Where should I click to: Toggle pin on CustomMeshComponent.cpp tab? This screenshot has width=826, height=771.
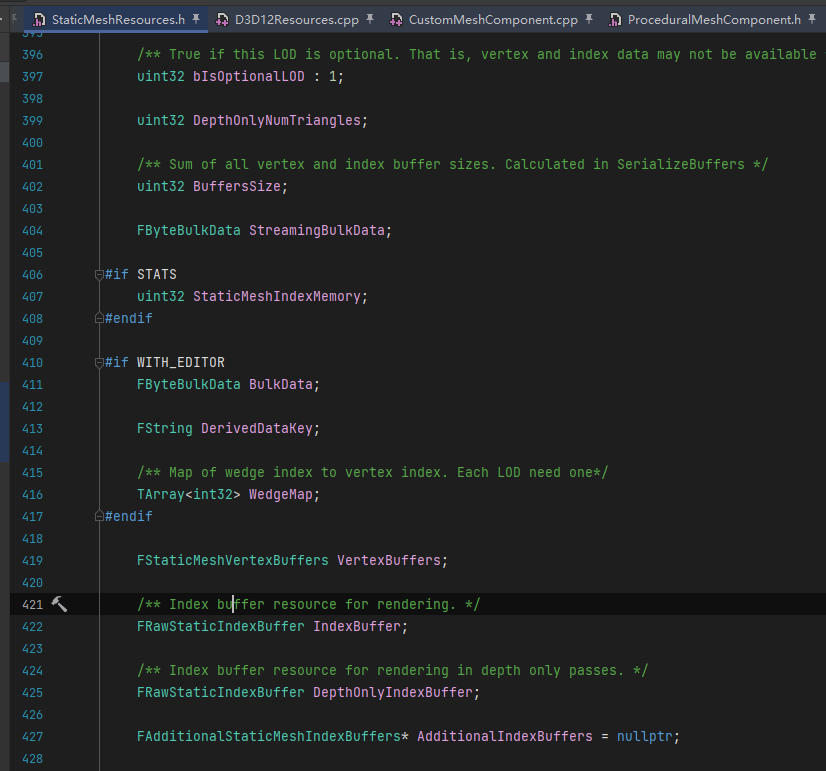tap(589, 19)
